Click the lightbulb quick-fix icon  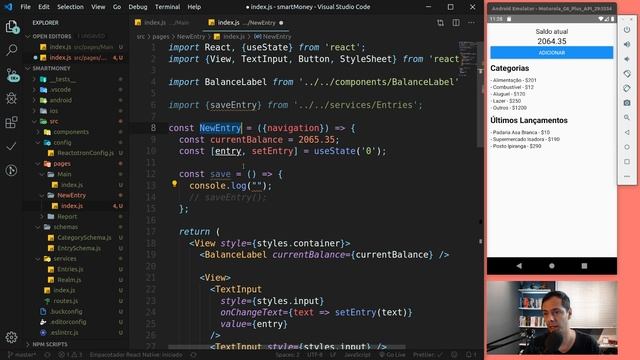[x=174, y=184]
